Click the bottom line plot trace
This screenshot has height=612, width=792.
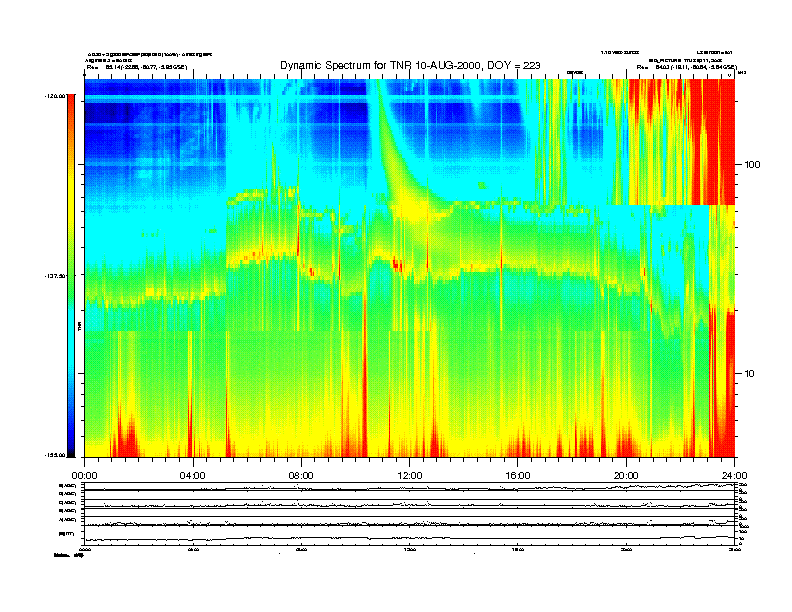click(409, 539)
